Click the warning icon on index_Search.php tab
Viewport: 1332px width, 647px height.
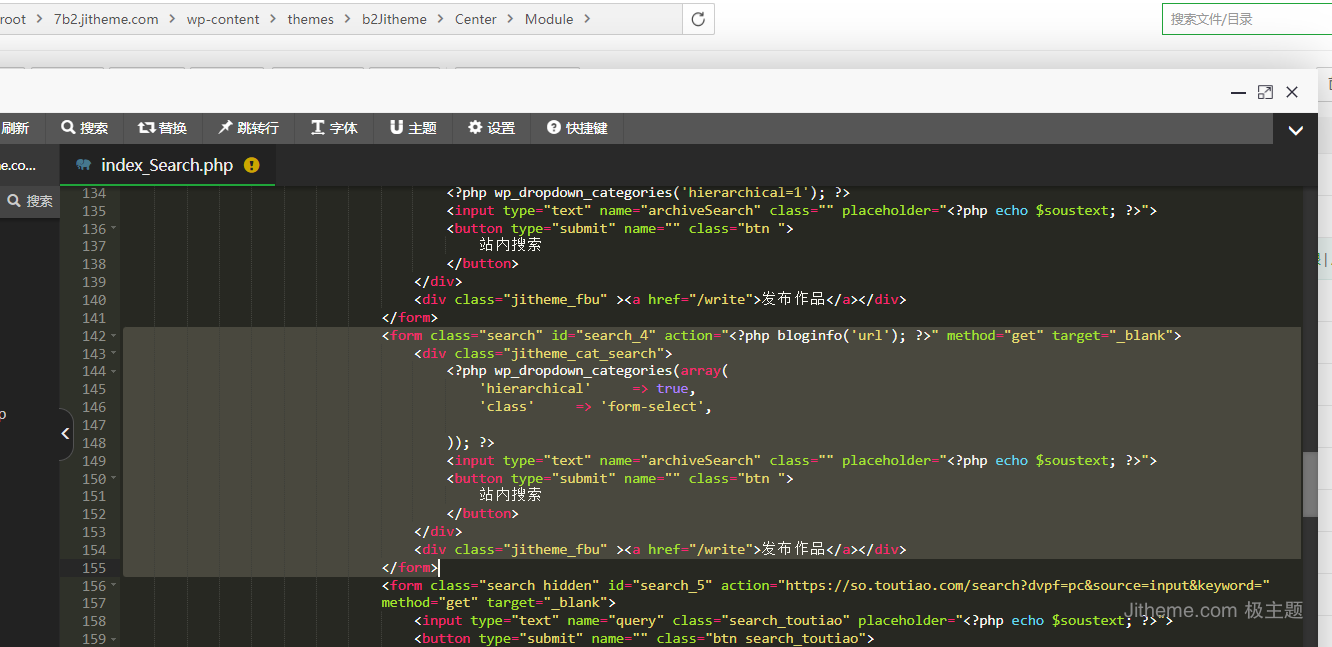(252, 165)
